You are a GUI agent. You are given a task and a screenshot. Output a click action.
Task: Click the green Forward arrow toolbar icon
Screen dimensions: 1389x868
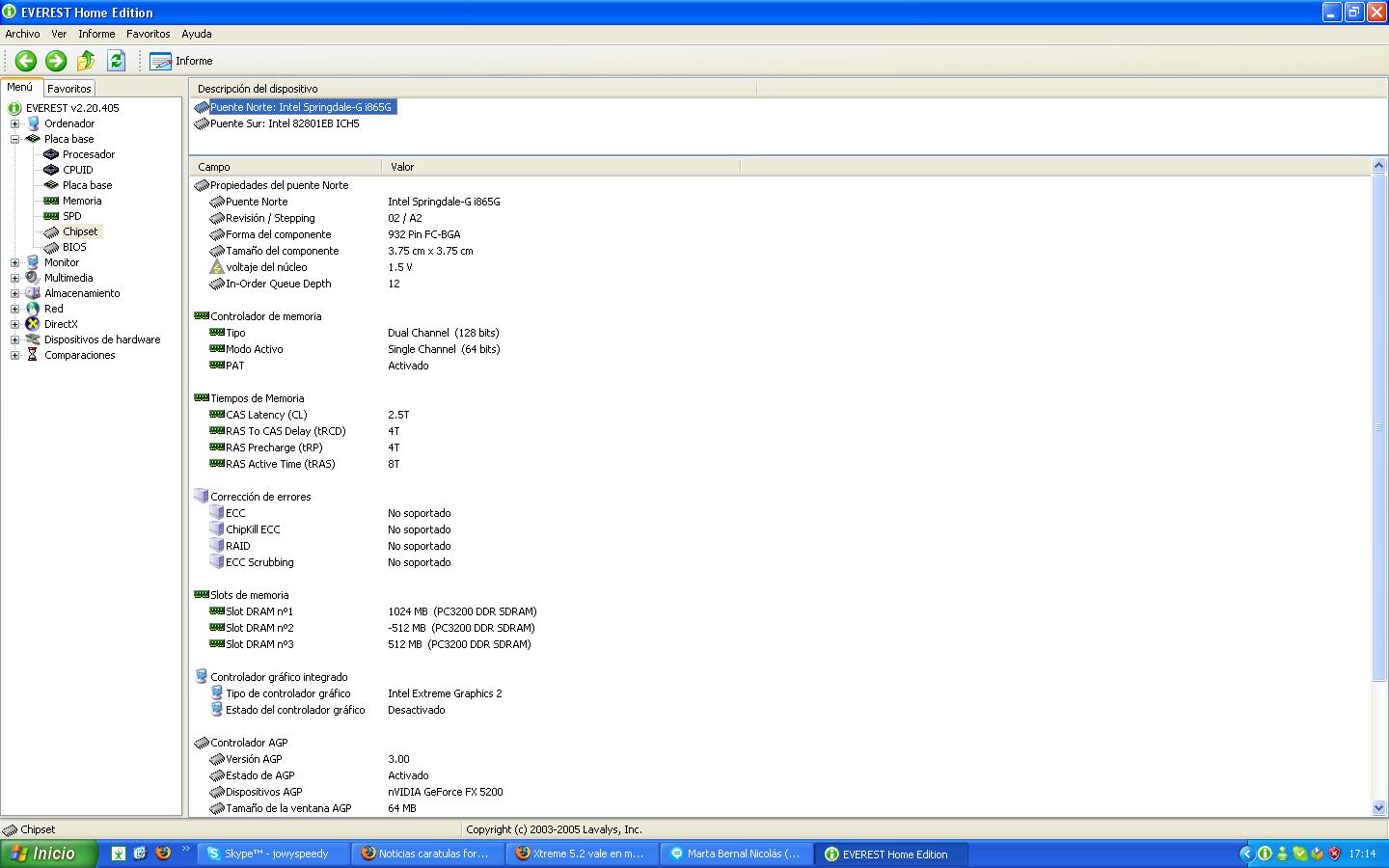(x=56, y=61)
